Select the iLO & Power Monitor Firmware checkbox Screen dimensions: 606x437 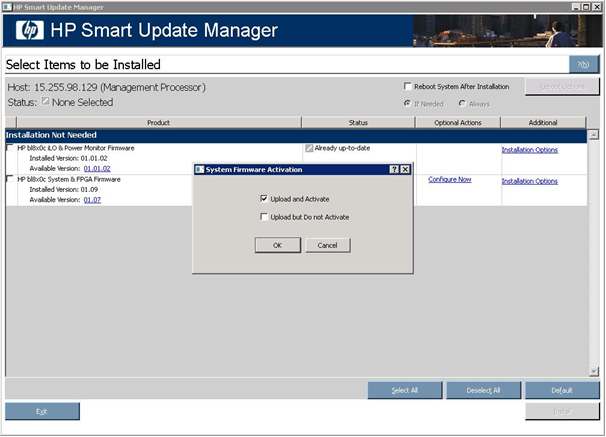pyautogui.click(x=10, y=148)
